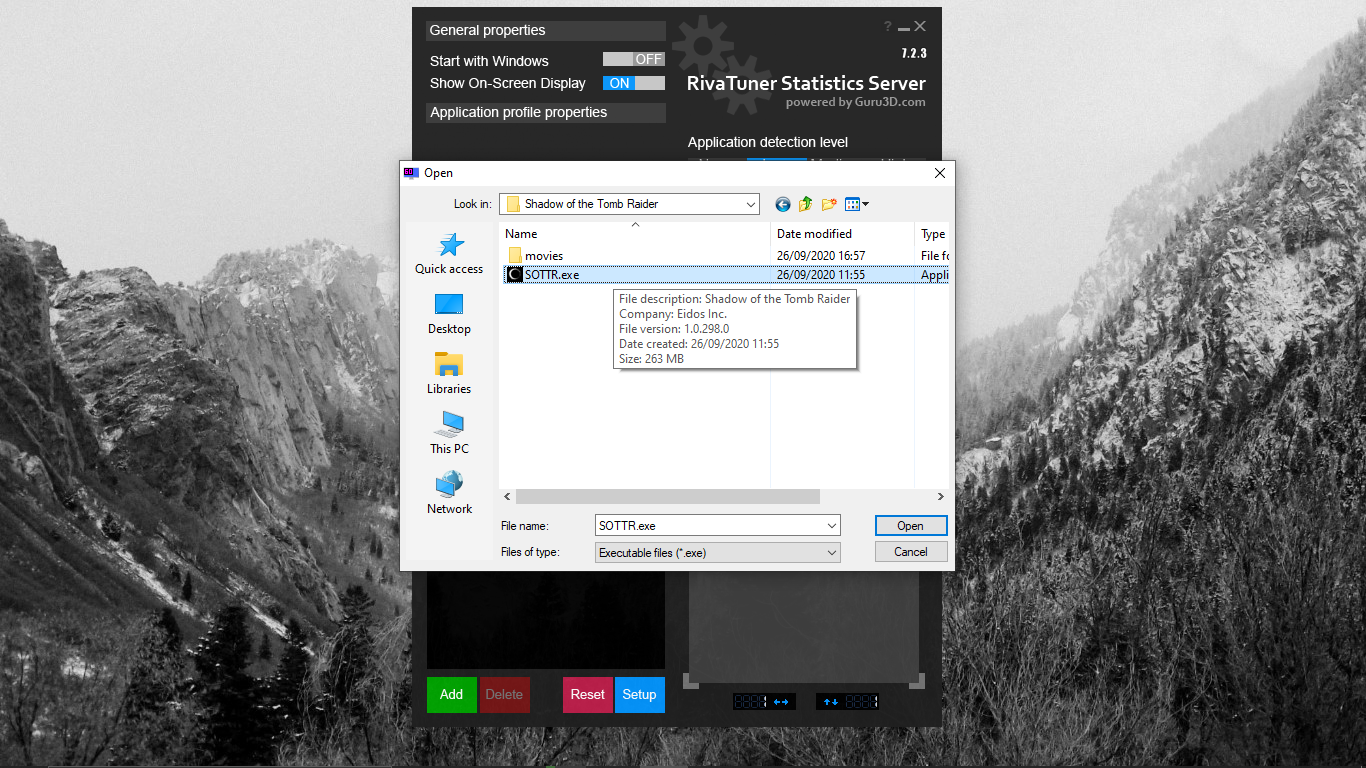1366x768 pixels.
Task: Enable Start with Windows
Action: point(632,59)
